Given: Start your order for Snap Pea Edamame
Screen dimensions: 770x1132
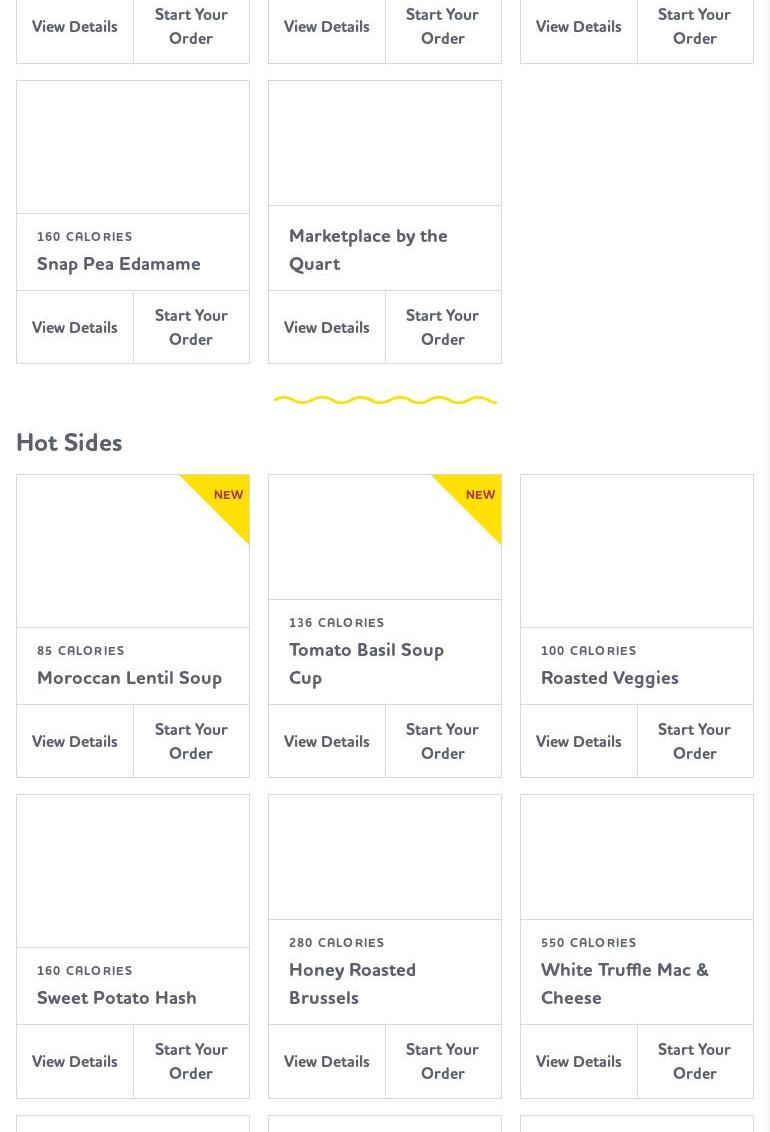Looking at the screenshot, I should click(191, 327).
